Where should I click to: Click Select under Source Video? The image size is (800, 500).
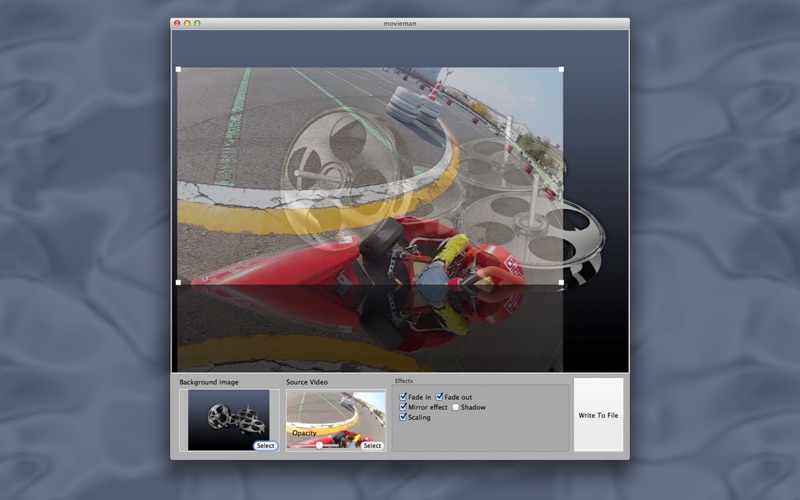(372, 445)
